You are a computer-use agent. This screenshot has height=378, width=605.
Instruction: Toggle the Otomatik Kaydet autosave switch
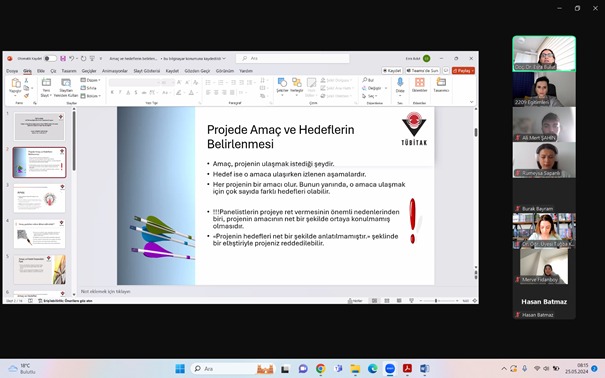[x=50, y=58]
